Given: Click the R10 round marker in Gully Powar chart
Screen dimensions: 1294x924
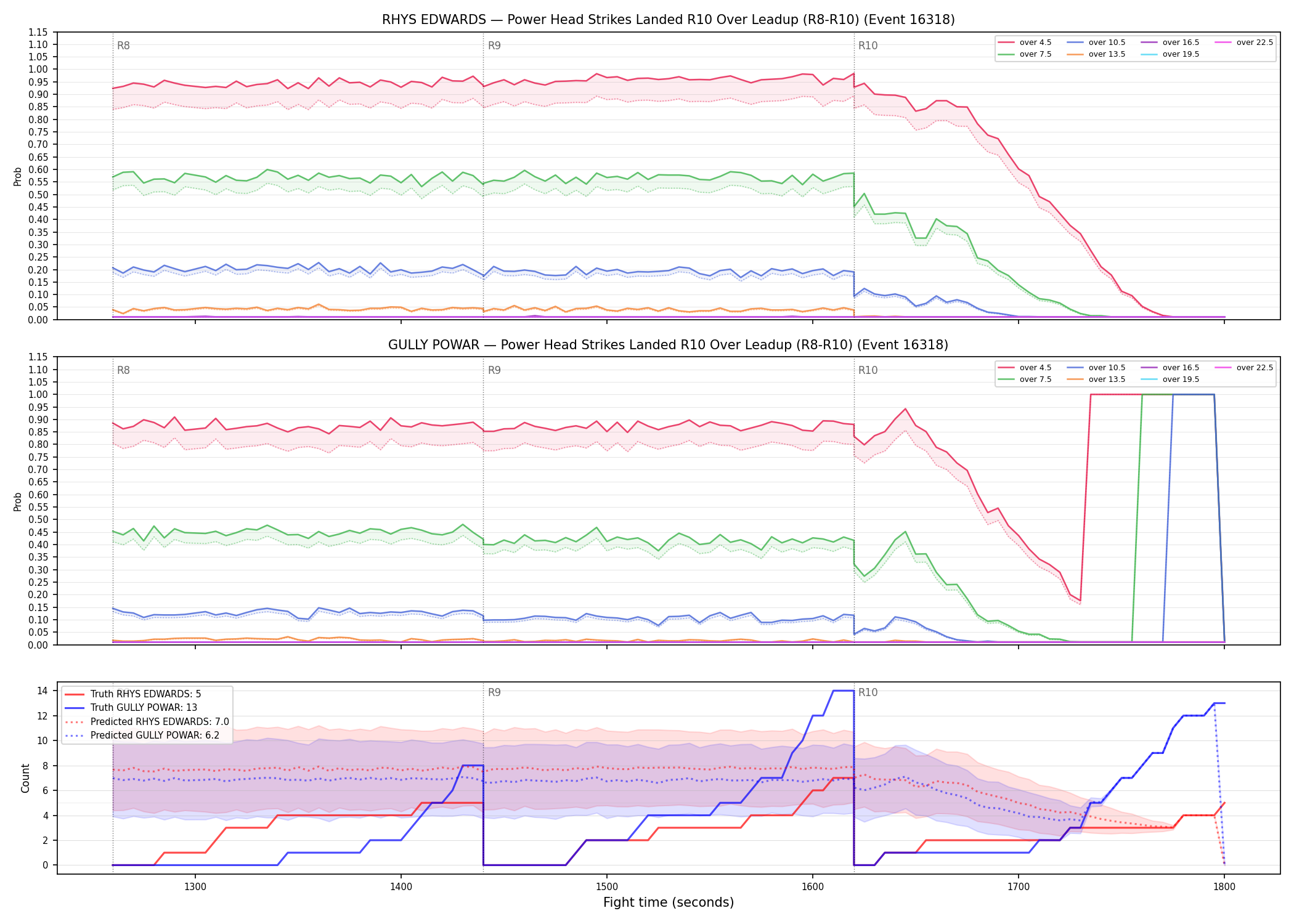Looking at the screenshot, I should tap(868, 370).
